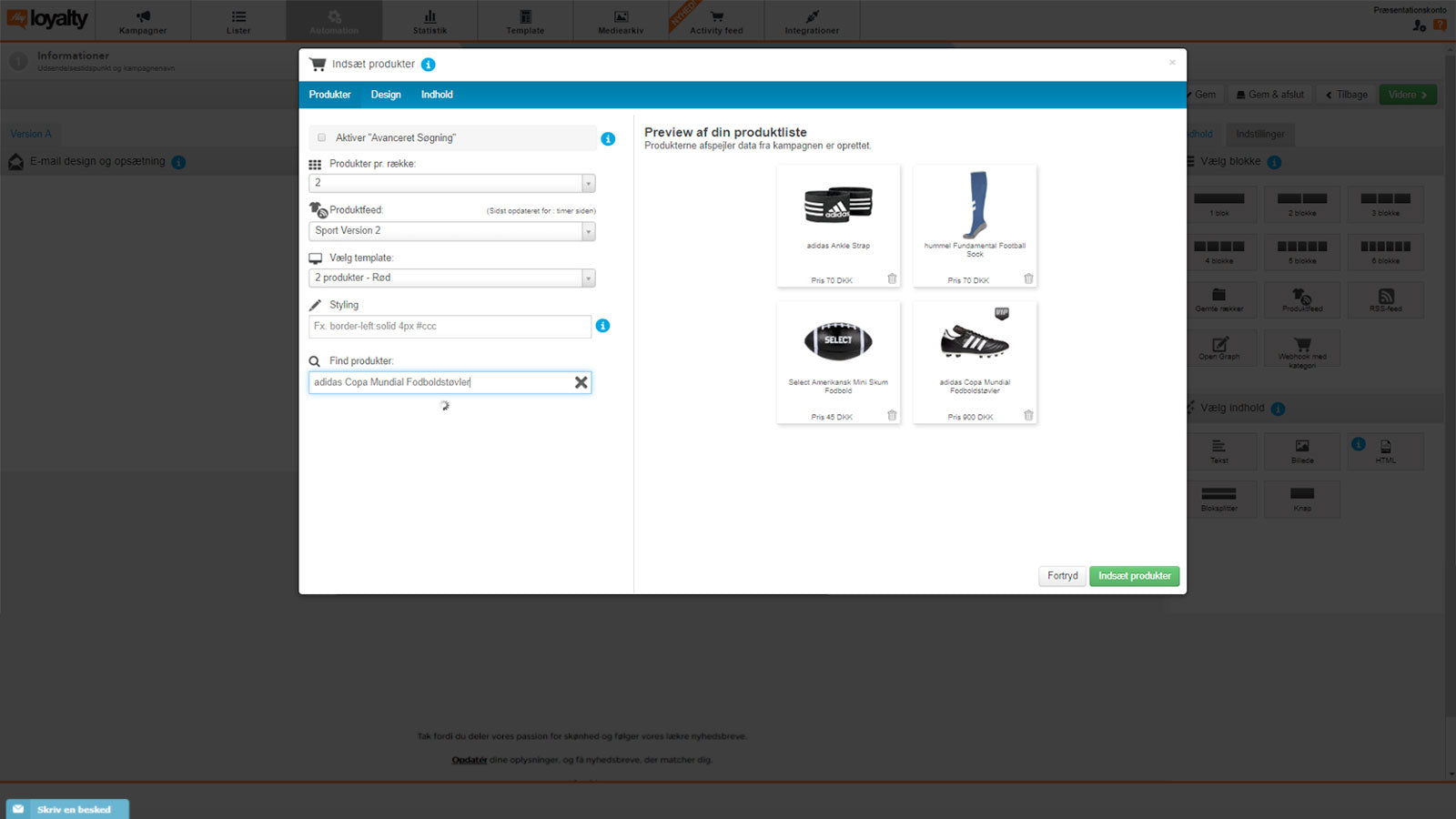Select the Knap content block

(x=1302, y=500)
